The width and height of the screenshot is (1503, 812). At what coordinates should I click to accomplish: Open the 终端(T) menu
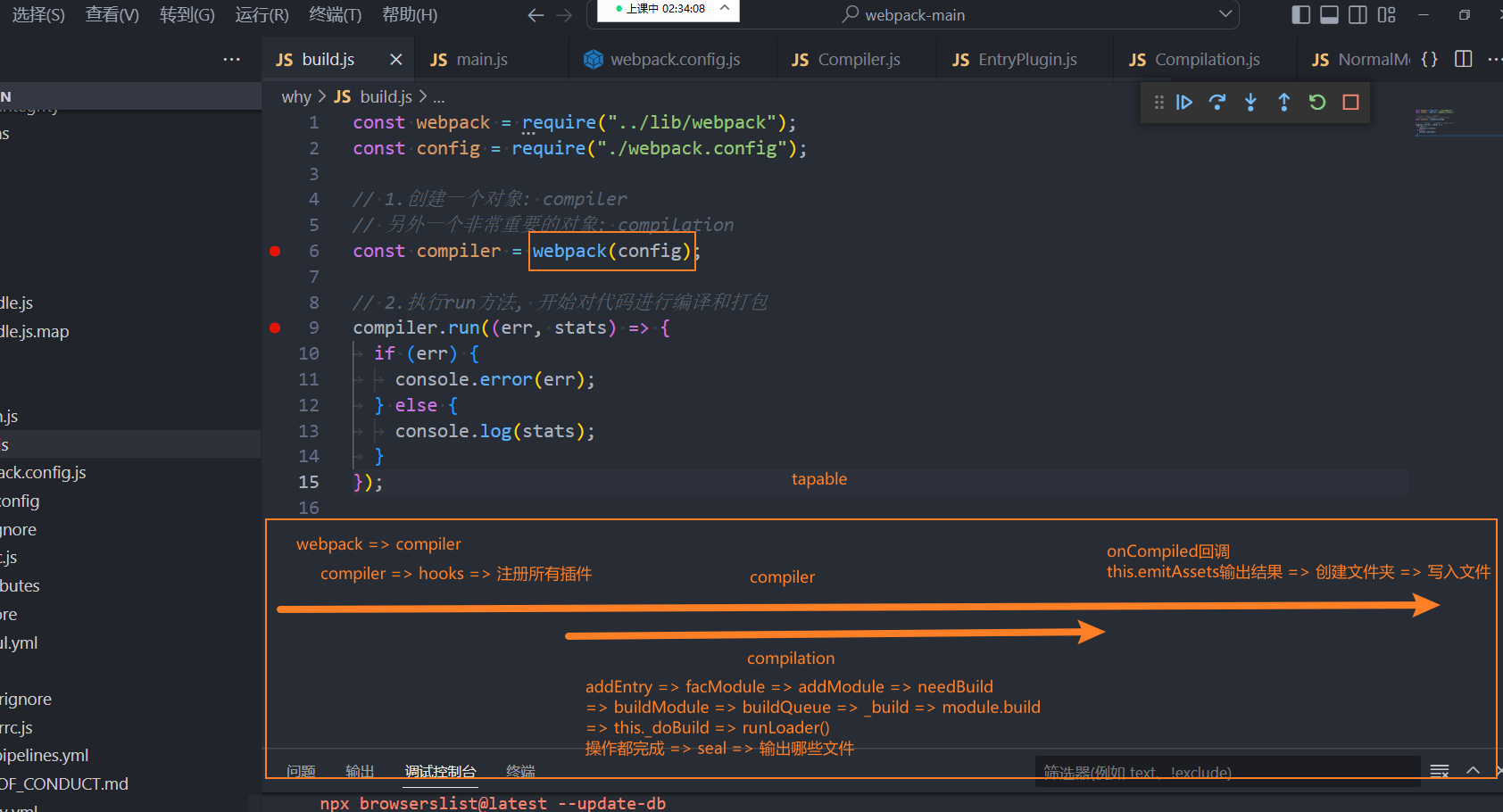[x=335, y=15]
